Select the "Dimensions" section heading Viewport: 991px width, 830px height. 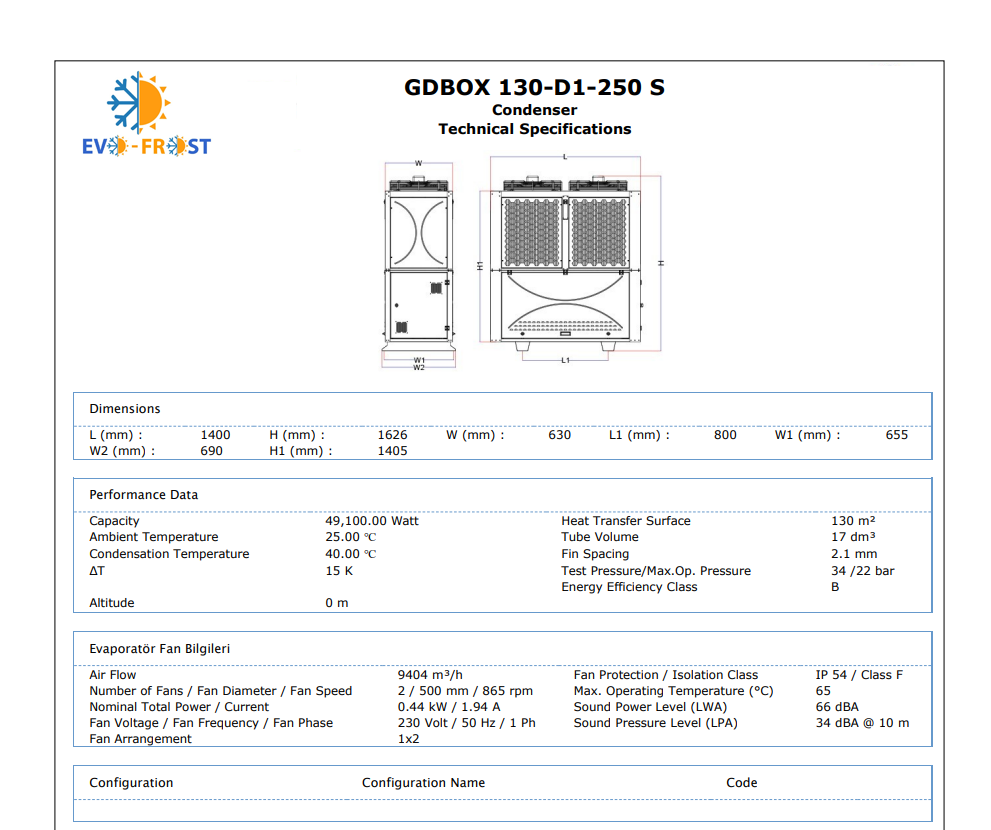[x=125, y=409]
